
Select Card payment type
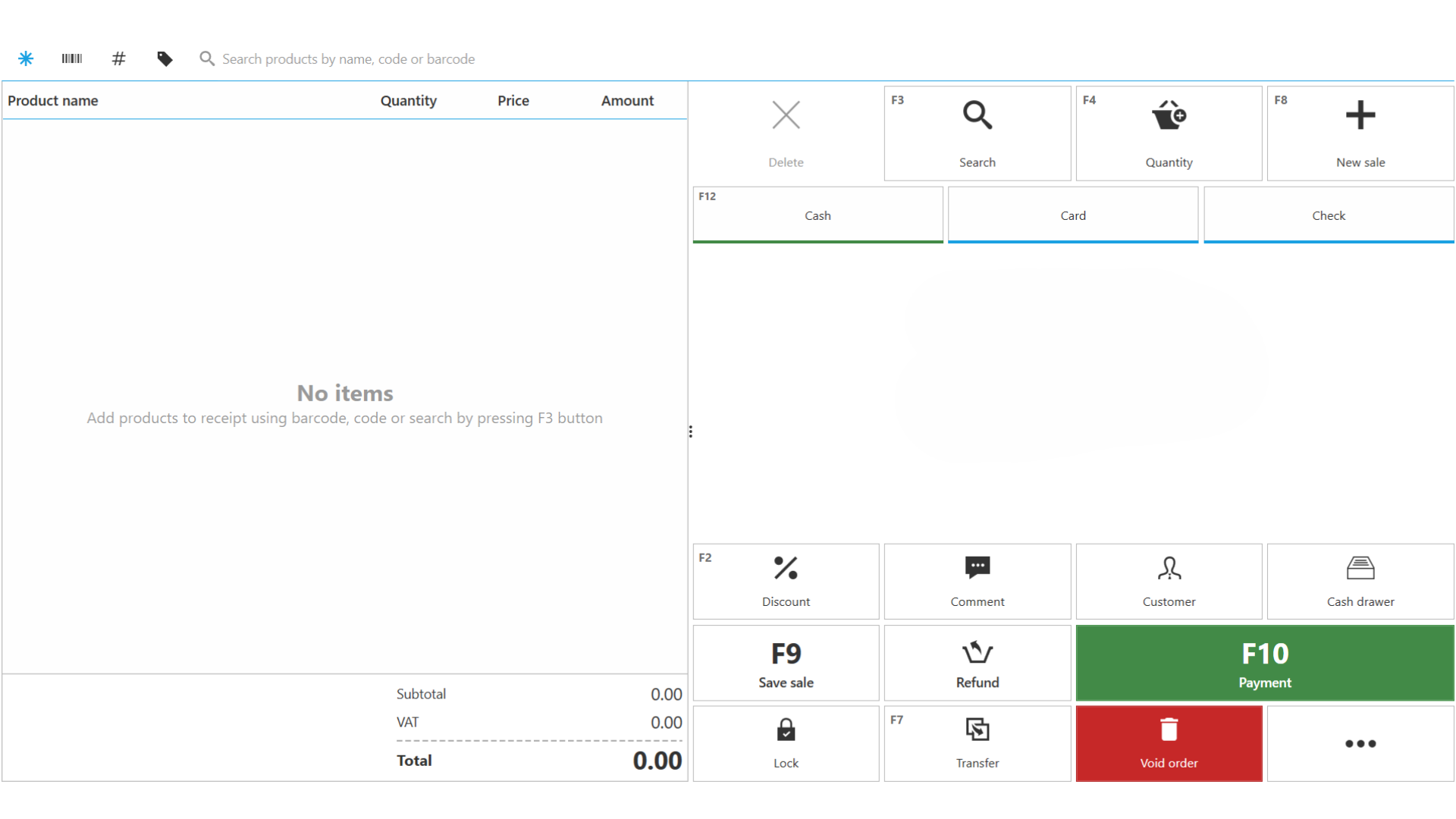pos(1072,215)
